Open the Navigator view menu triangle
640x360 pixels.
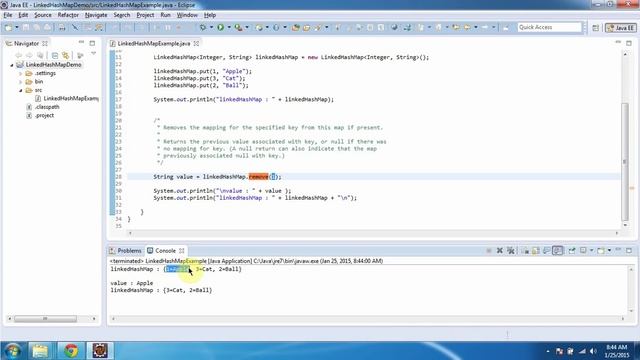click(x=93, y=53)
